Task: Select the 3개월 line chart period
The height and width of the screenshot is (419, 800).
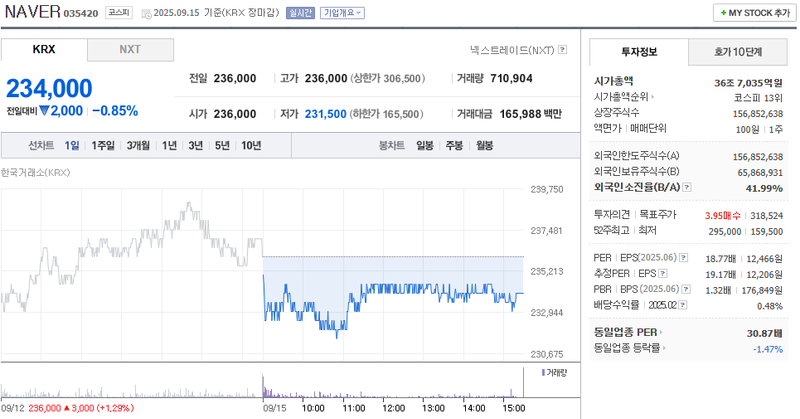Action: pos(138,145)
